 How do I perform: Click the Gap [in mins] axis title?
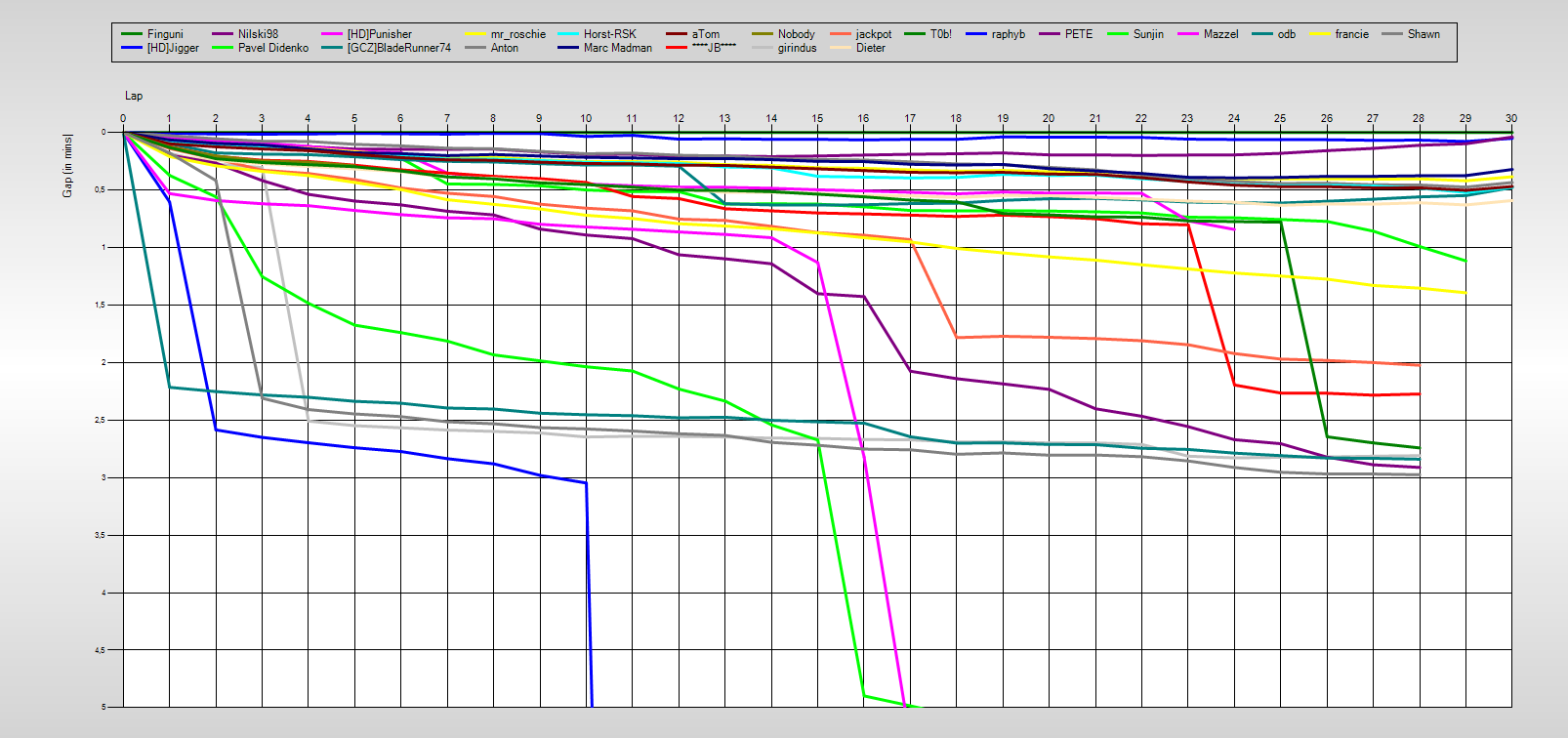67,165
